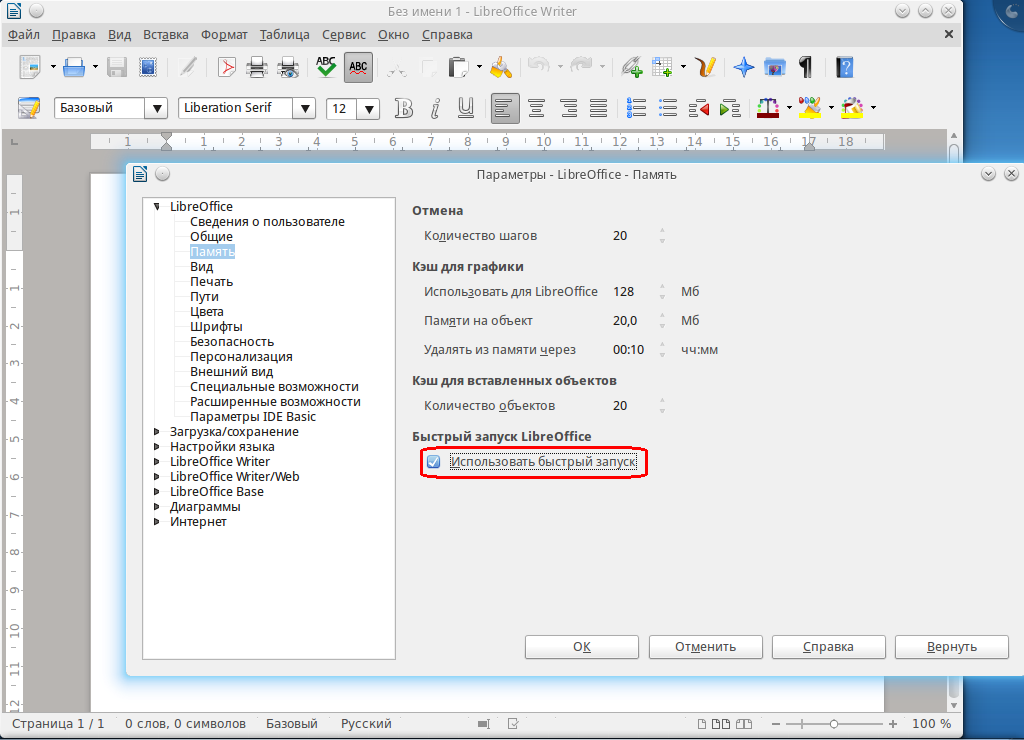This screenshot has height=740, width=1024.
Task: Click the Underline formatting icon
Action: tap(465, 108)
